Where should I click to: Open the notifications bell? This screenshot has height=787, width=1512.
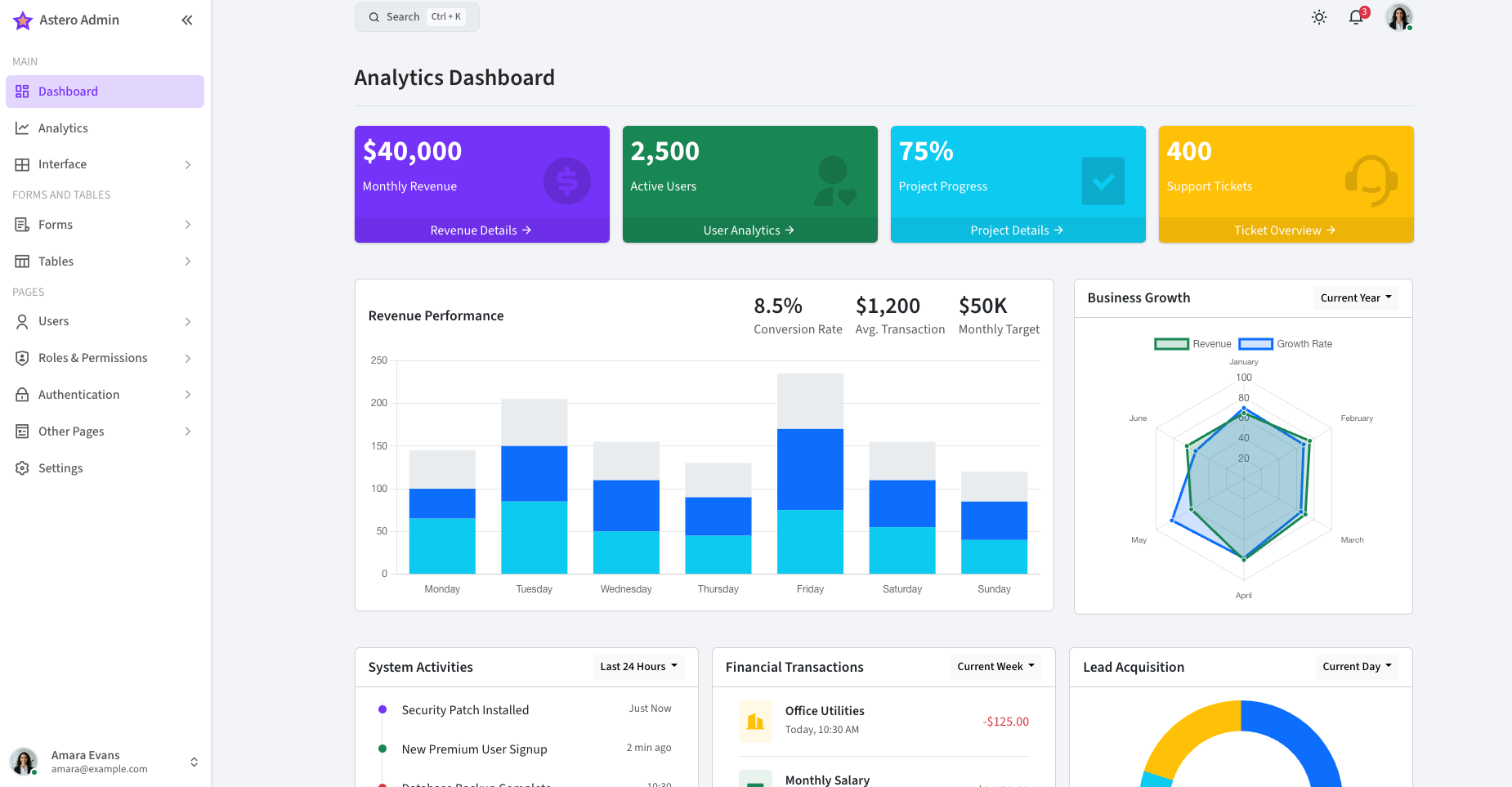[1356, 17]
